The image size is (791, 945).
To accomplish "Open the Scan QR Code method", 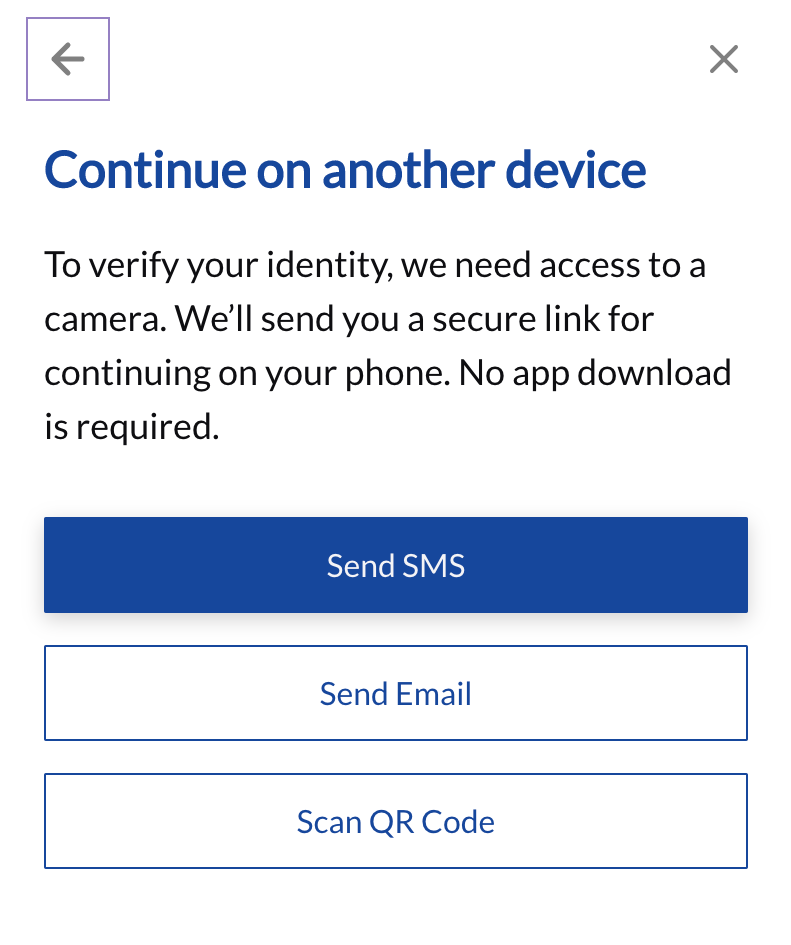I will point(396,821).
